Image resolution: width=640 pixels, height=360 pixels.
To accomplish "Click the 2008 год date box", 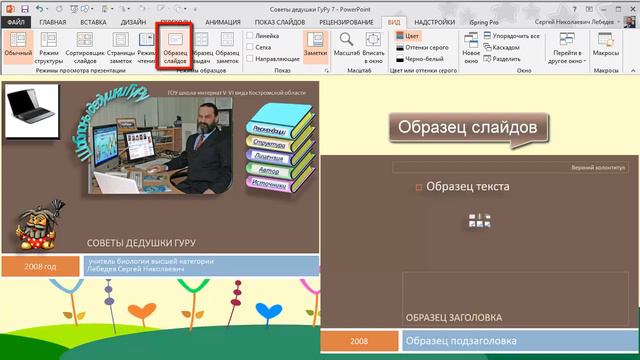I will [40, 266].
